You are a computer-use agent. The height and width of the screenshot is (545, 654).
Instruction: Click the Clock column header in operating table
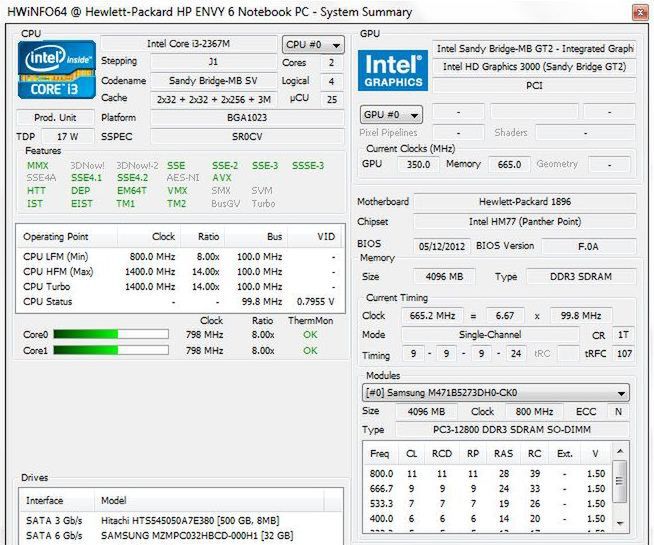tap(149, 236)
